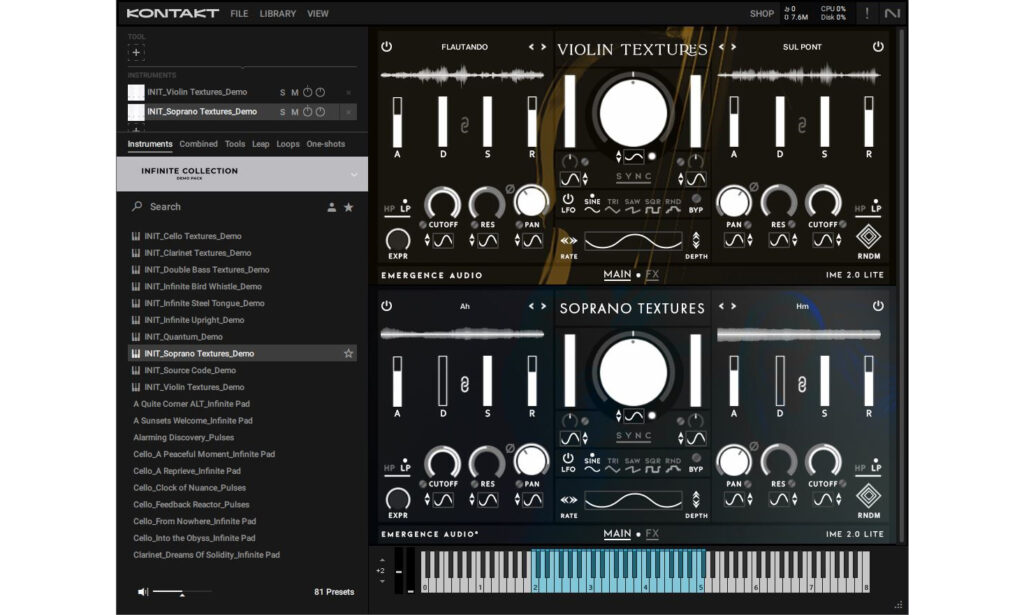The width and height of the screenshot is (1024, 615).
Task: Favorite the INIT_Soprano Textures_Demo preset star
Action: 349,354
